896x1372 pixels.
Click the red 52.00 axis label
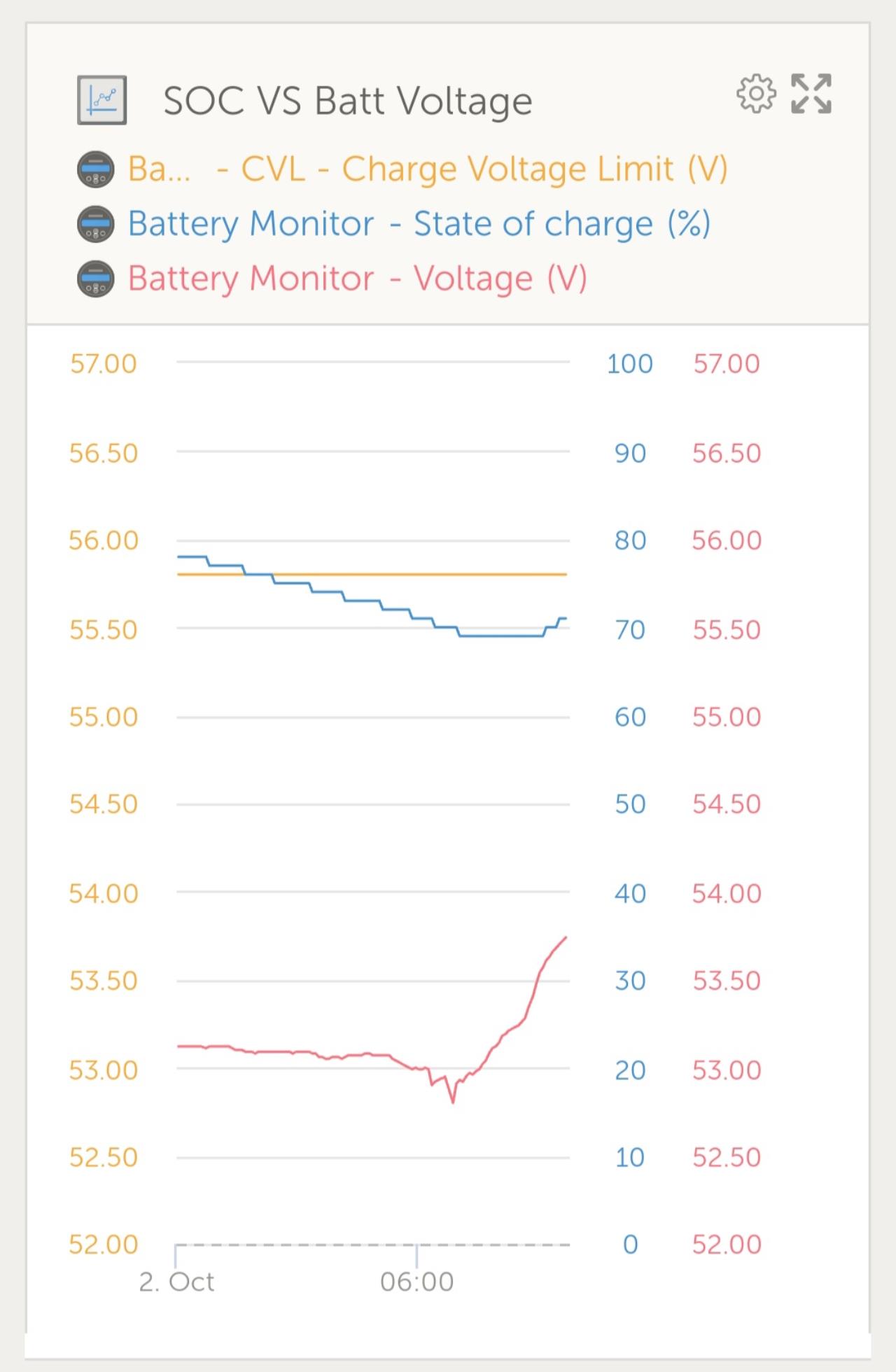(x=727, y=1245)
